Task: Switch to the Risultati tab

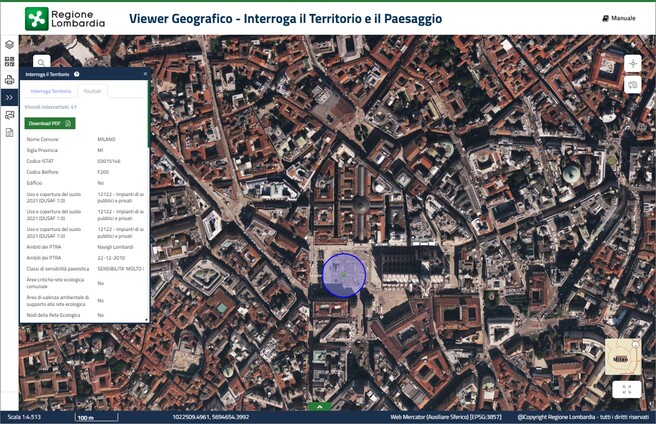Action: tap(92, 91)
